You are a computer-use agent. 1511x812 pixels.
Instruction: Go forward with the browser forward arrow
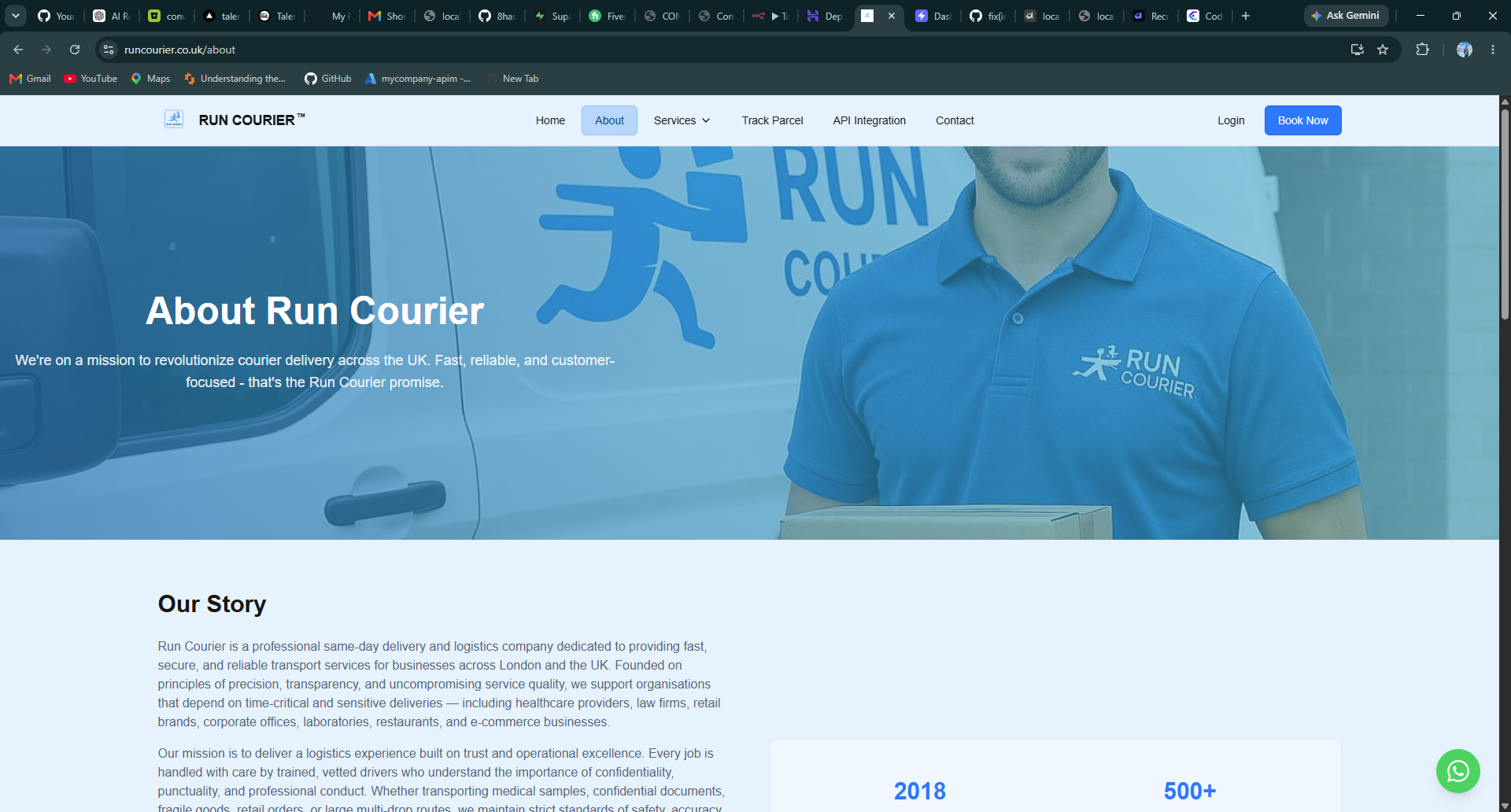pos(46,50)
